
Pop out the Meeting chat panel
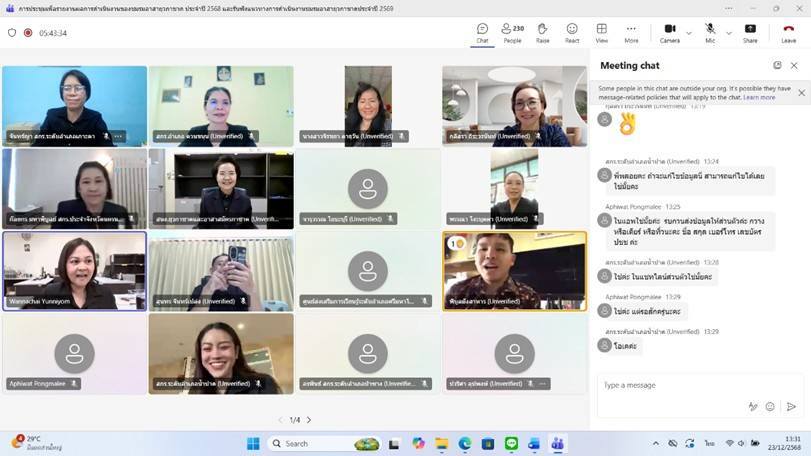(x=777, y=65)
